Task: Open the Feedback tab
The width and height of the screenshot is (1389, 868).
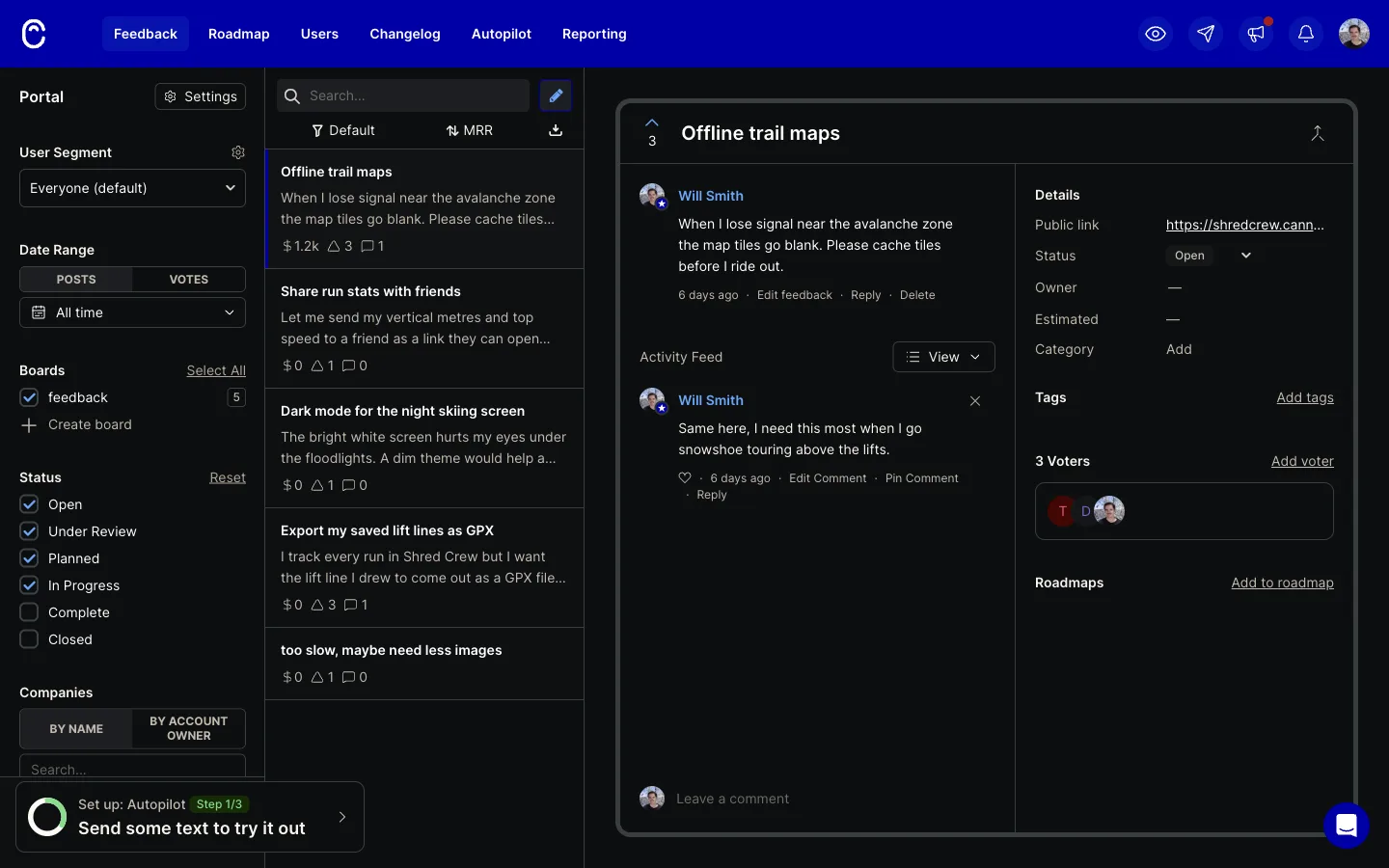Action: pyautogui.click(x=146, y=34)
